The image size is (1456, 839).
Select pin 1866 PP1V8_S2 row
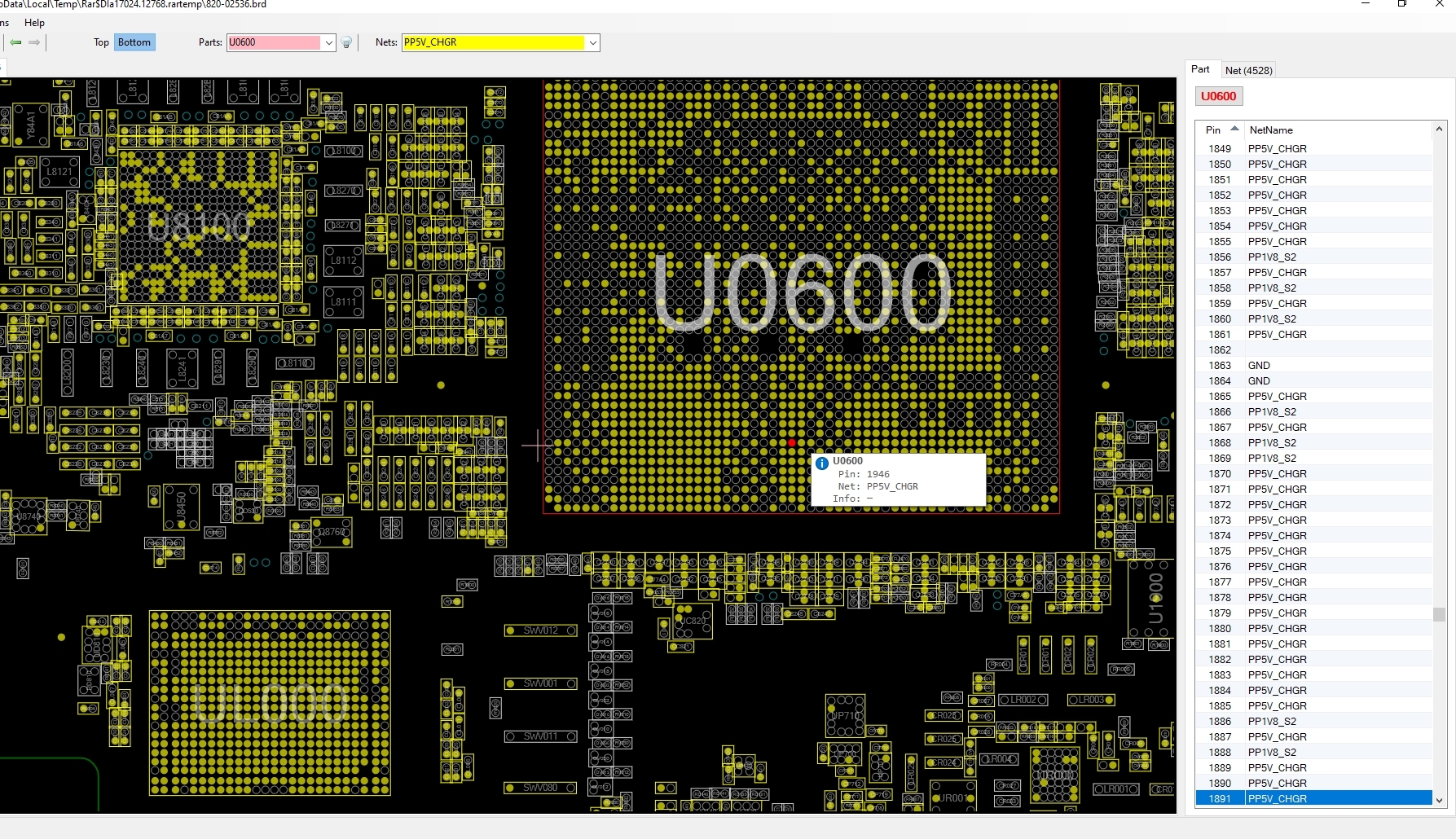pos(1313,411)
